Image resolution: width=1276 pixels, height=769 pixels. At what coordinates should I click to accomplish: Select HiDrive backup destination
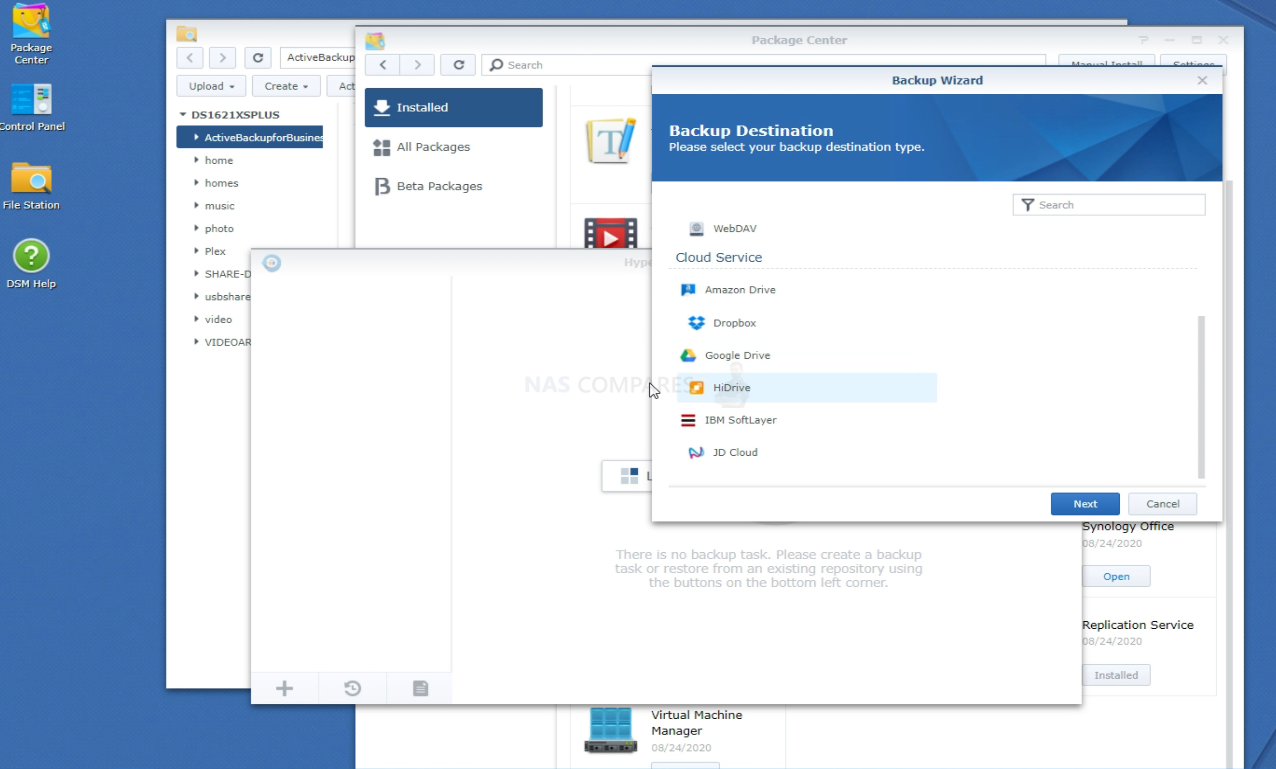click(x=806, y=388)
